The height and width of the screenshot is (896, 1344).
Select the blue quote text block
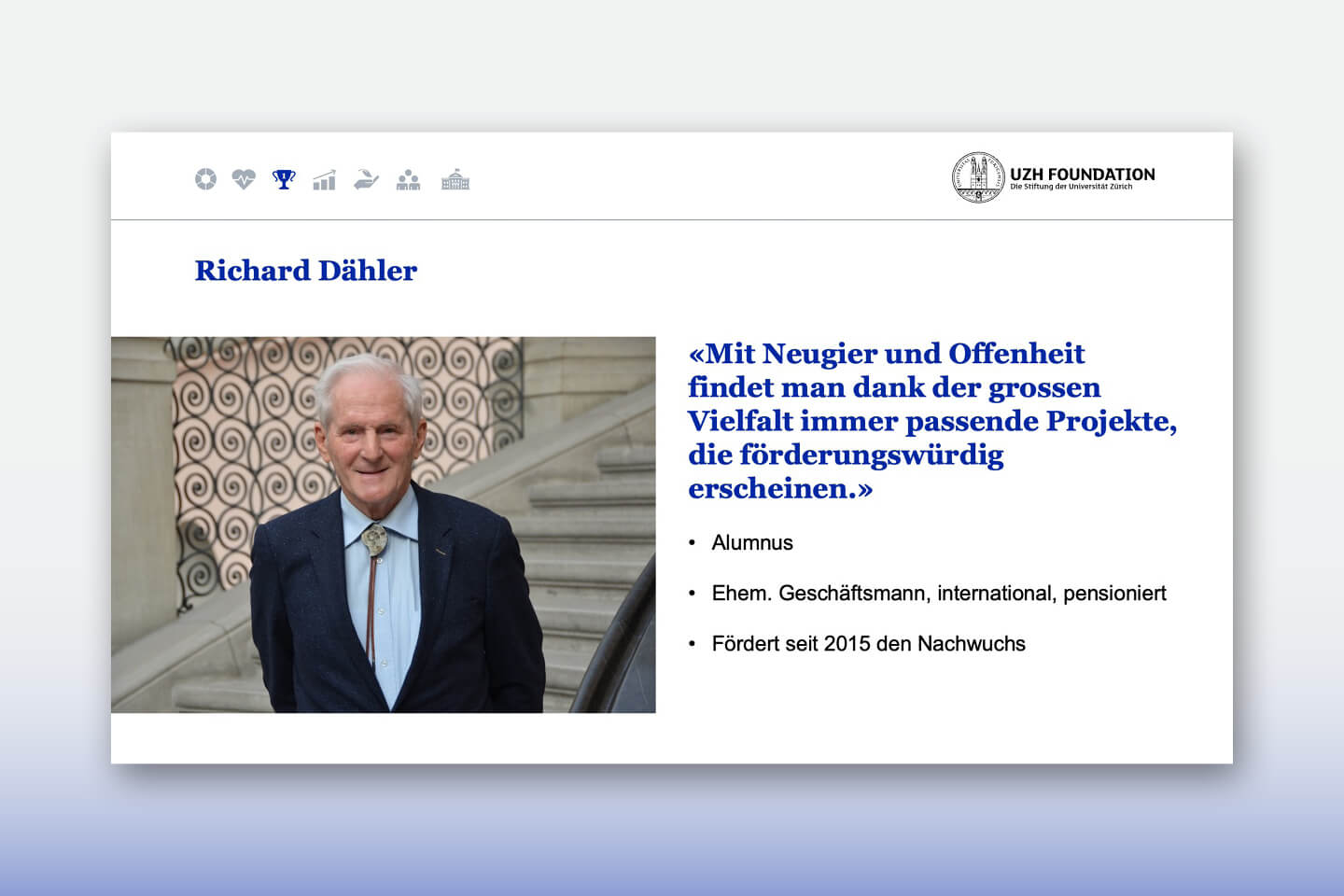(933, 420)
